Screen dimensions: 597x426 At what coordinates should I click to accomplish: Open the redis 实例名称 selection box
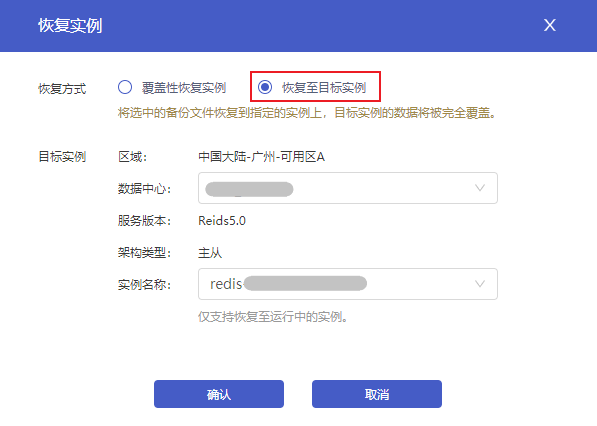click(x=348, y=284)
